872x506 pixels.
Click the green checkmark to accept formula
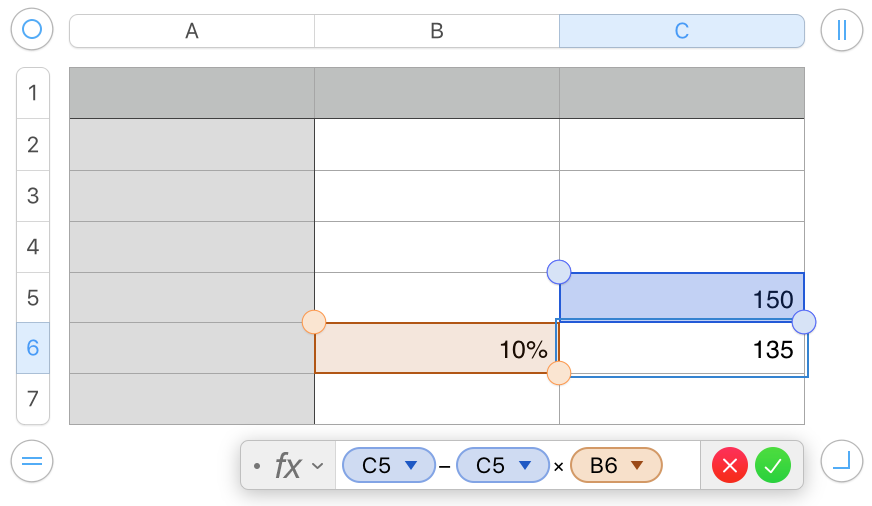point(773,465)
